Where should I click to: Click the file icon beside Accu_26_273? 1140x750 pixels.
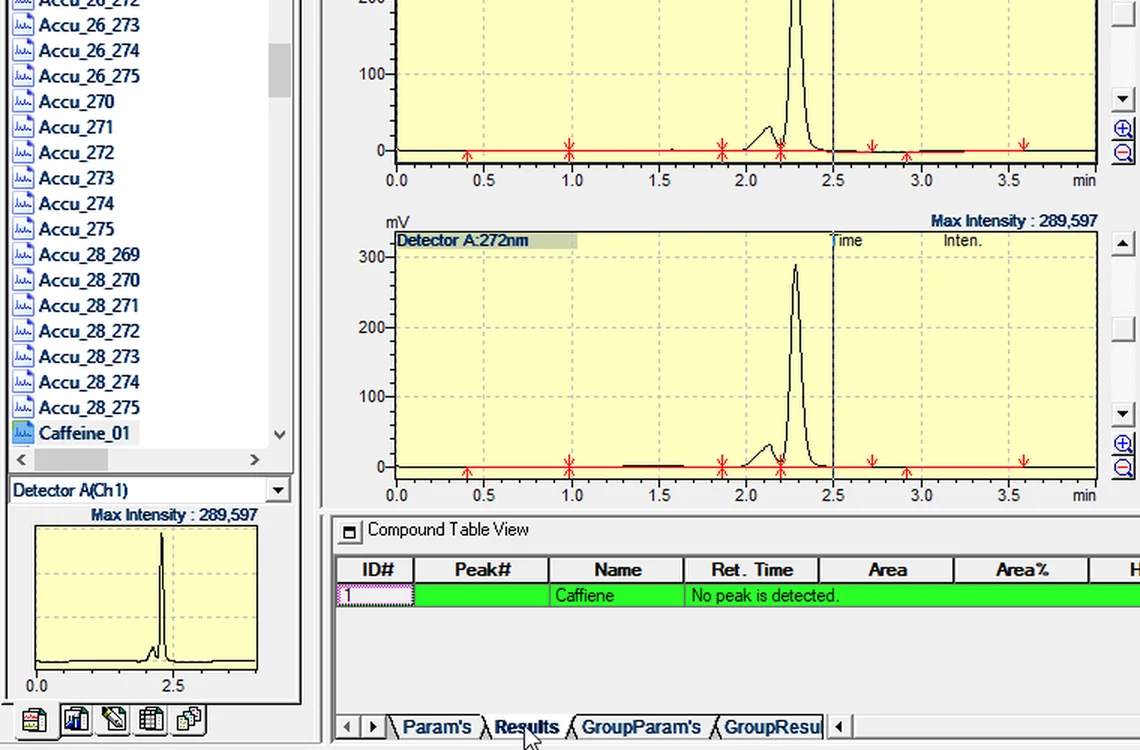[x=23, y=25]
